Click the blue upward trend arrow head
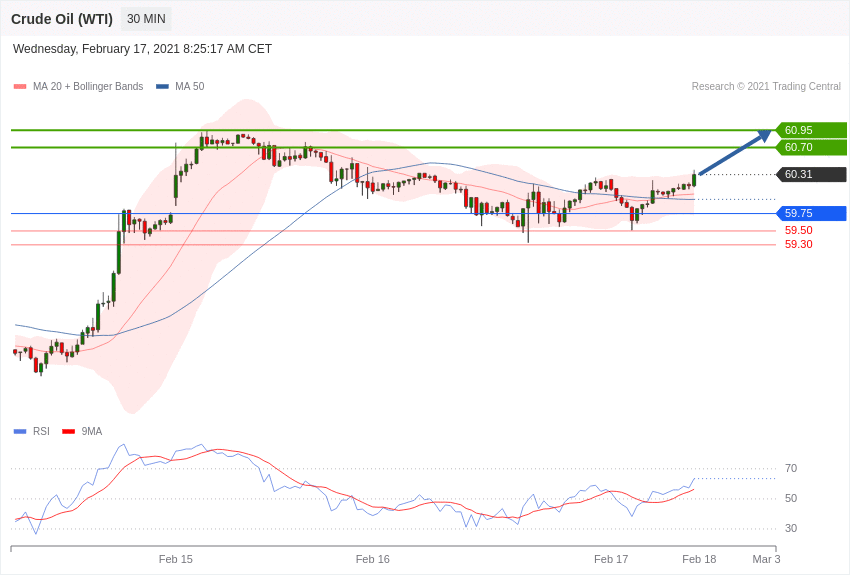Screen dimensions: 850x576 pyautogui.click(x=764, y=135)
